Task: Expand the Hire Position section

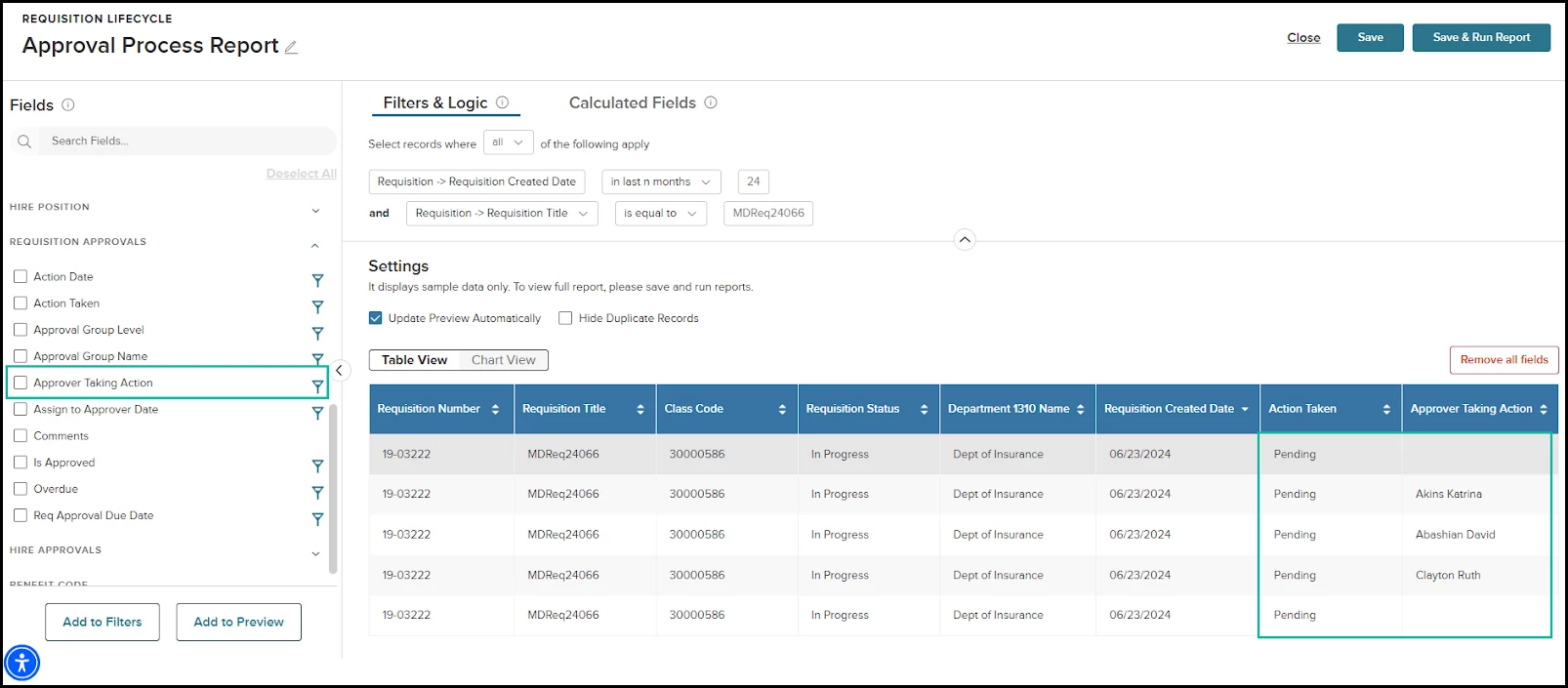Action: click(315, 210)
